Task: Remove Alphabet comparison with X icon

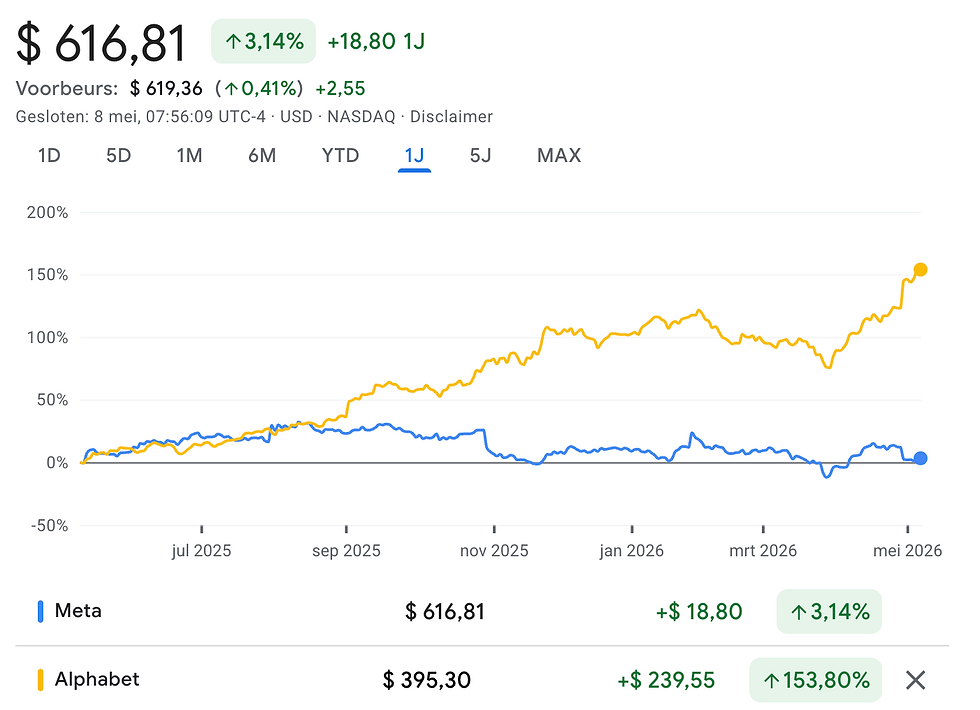Action: tap(915, 679)
